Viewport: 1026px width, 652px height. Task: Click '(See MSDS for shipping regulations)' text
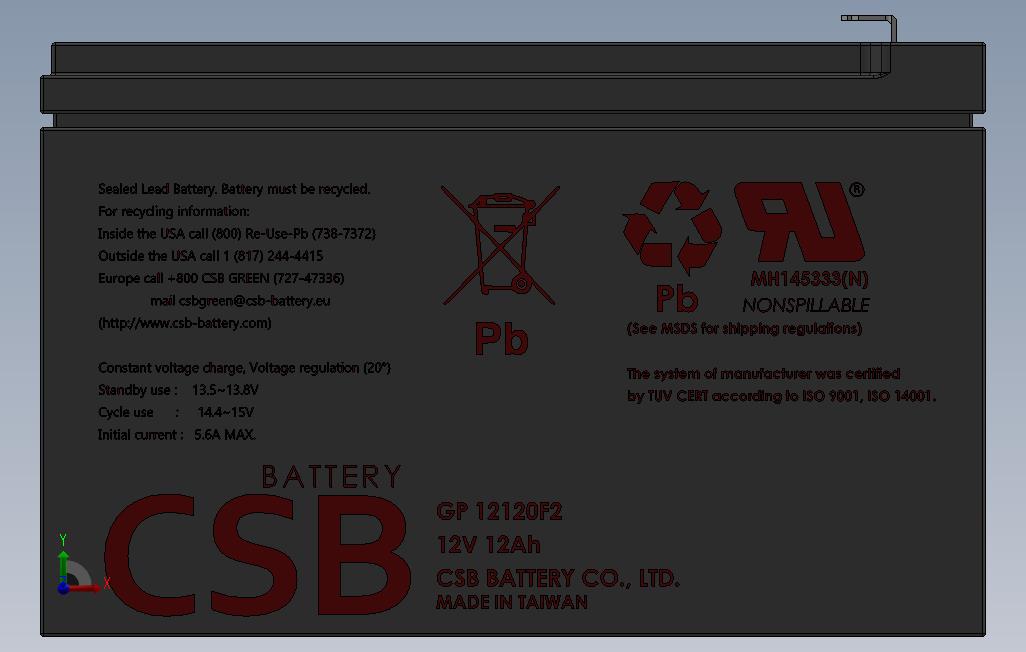(745, 329)
